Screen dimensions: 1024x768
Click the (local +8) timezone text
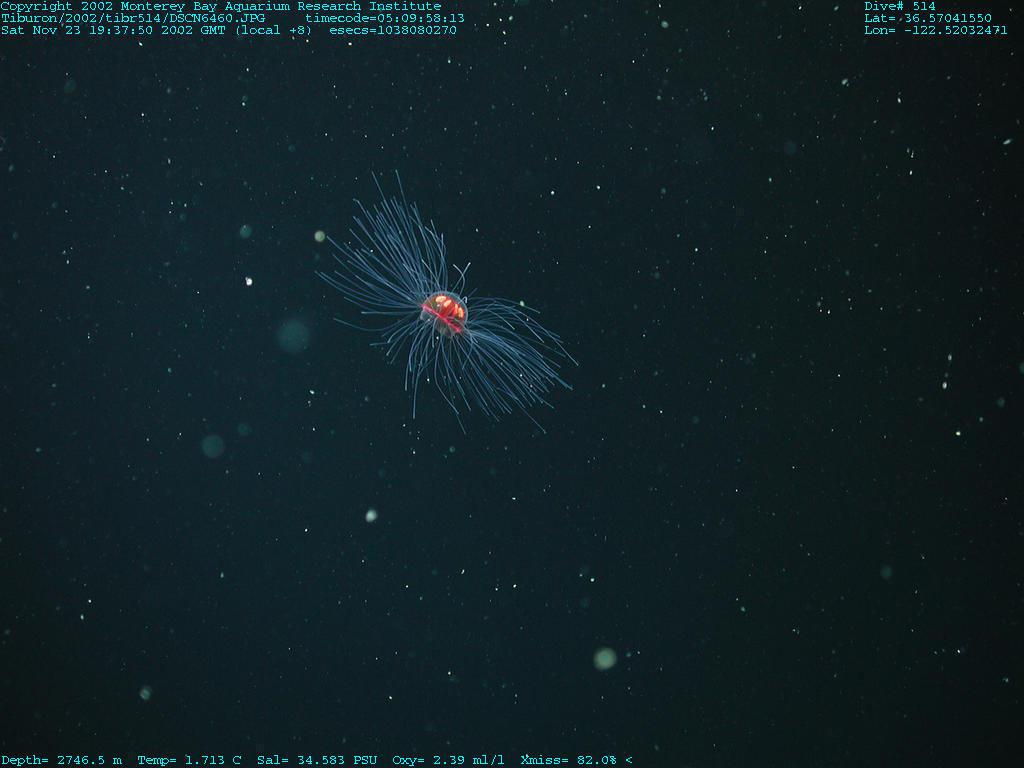point(273,30)
